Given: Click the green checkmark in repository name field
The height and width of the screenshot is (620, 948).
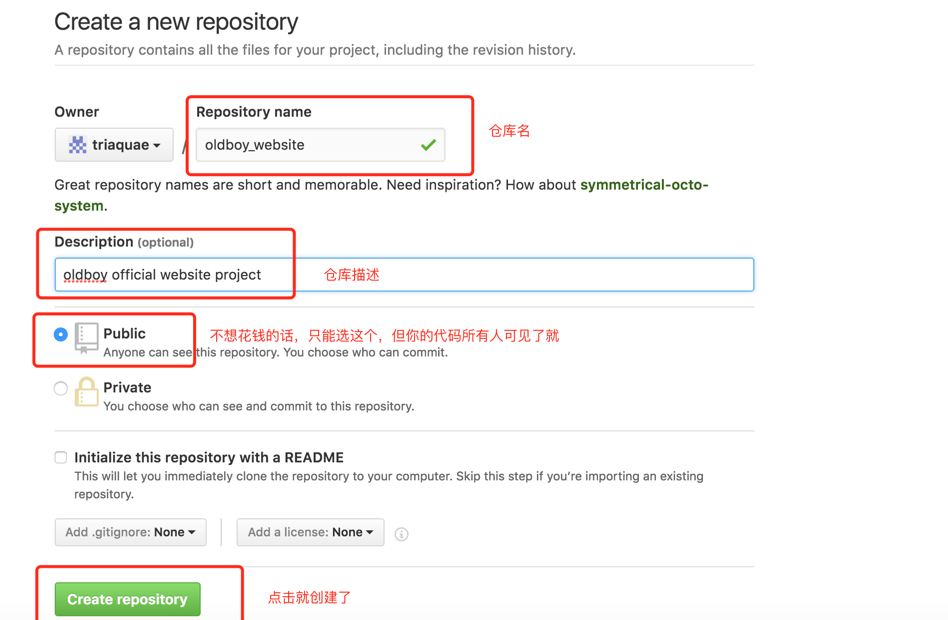Looking at the screenshot, I should 428,145.
